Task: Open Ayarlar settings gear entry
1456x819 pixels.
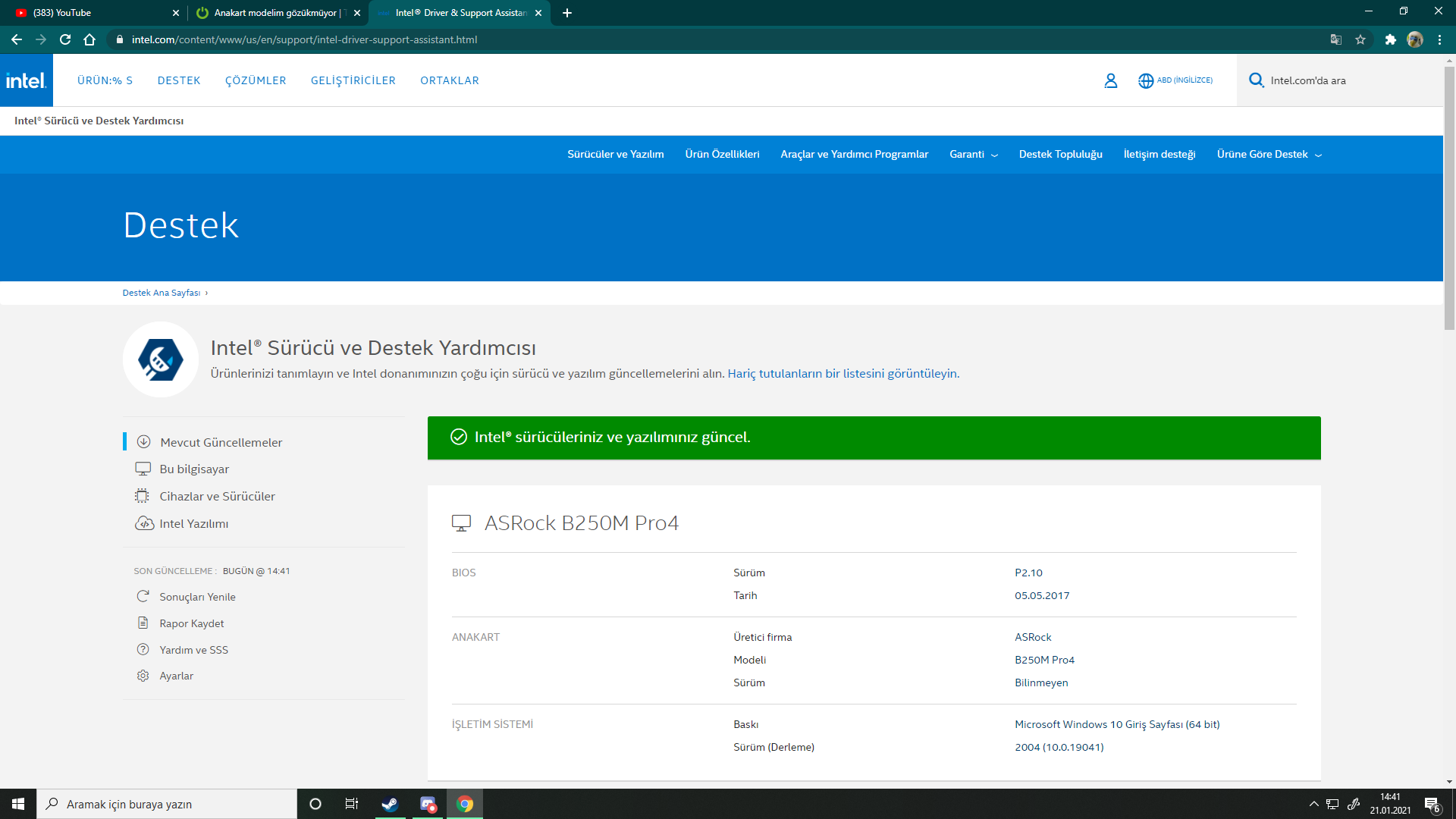Action: [x=176, y=676]
